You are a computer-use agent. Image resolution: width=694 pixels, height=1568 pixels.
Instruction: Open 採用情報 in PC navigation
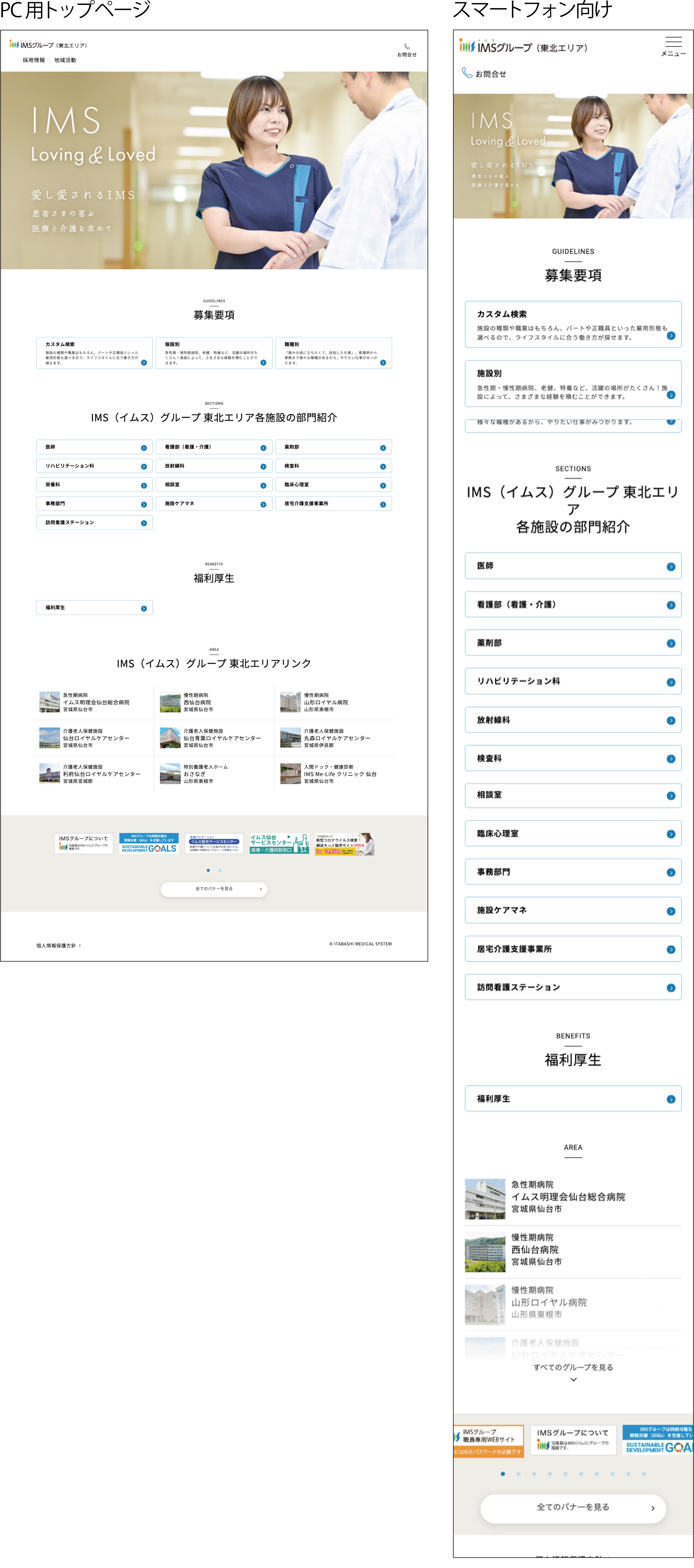click(34, 60)
